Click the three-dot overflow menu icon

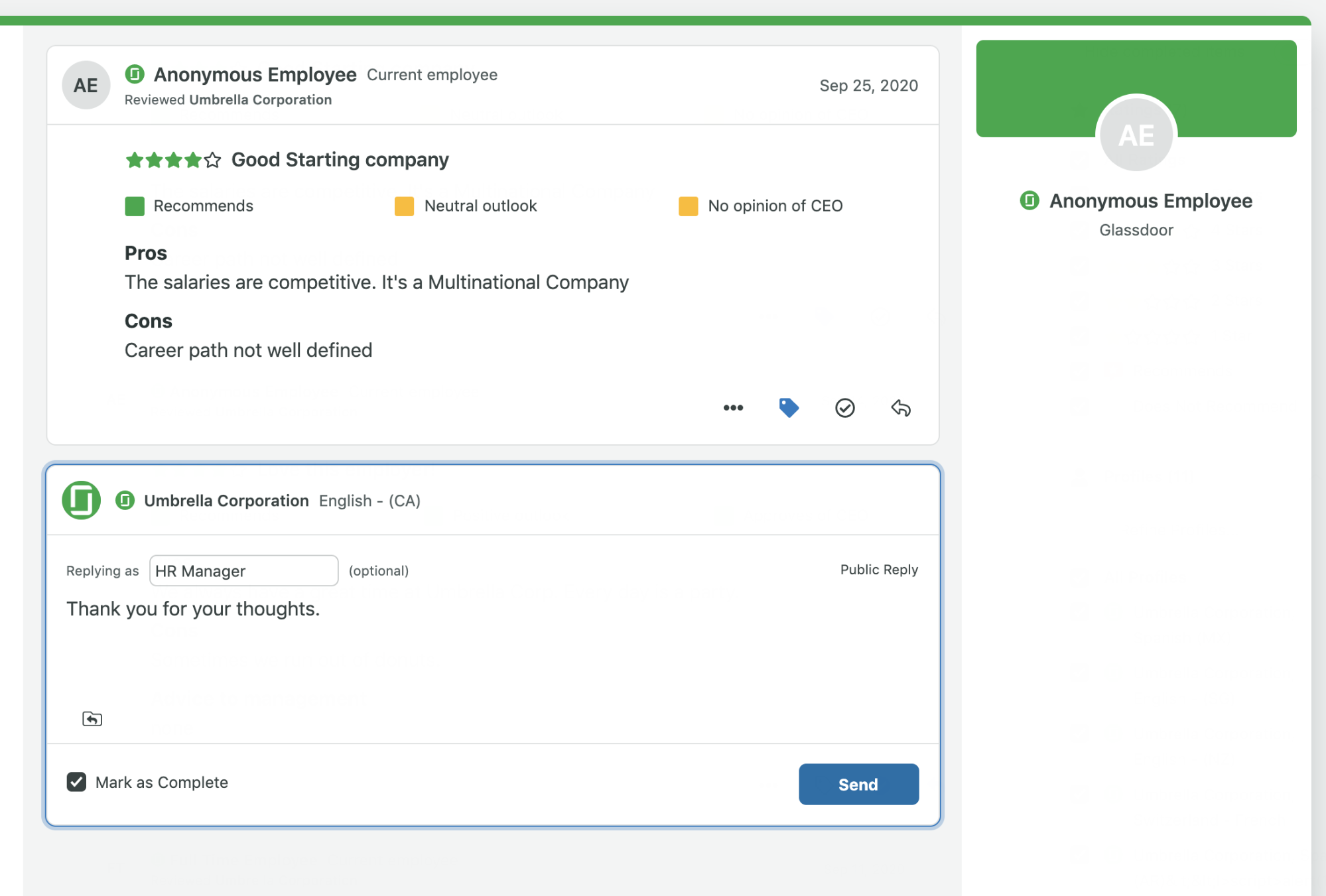pos(733,407)
